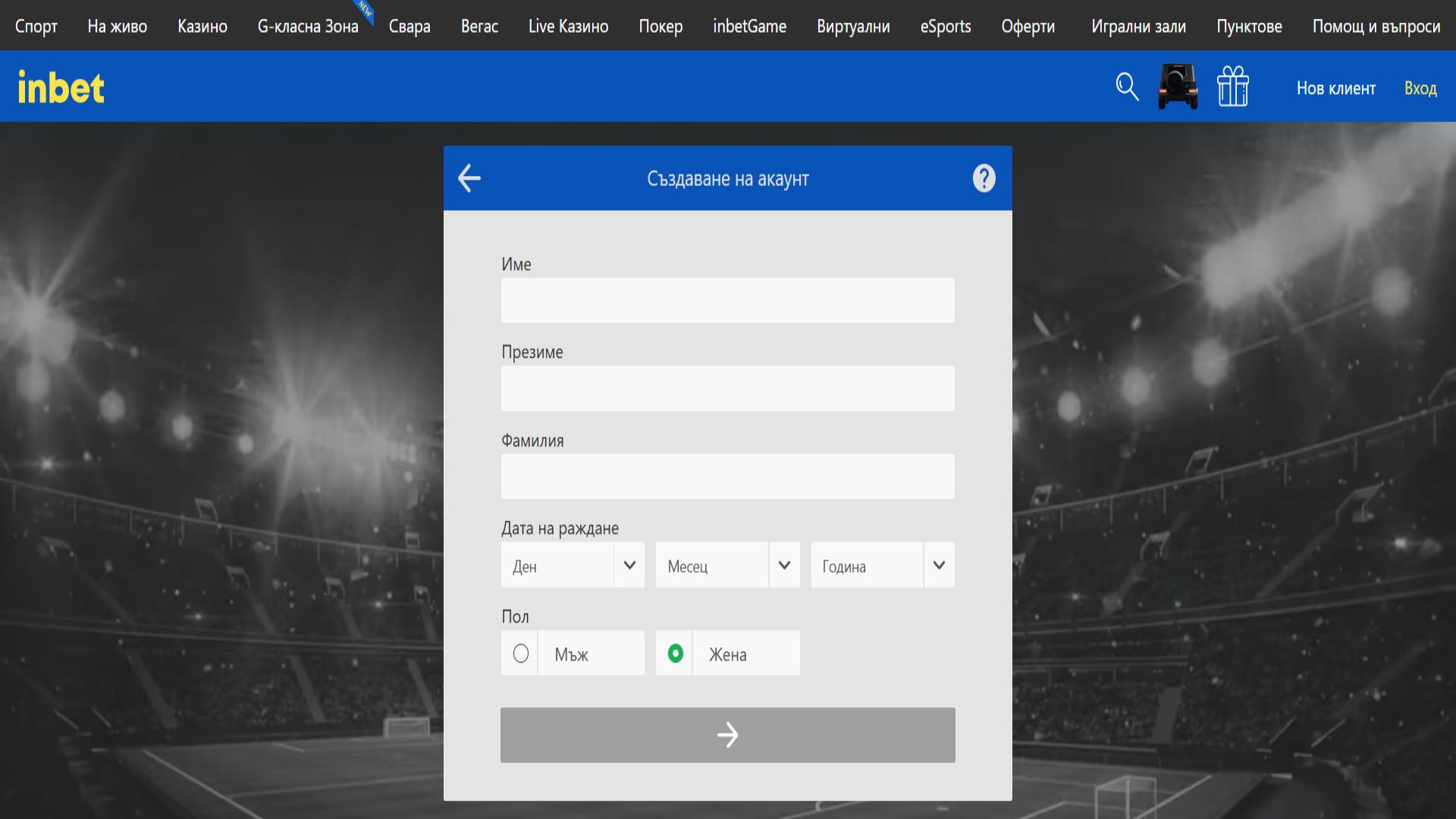Click the search magnifier icon

click(1127, 86)
